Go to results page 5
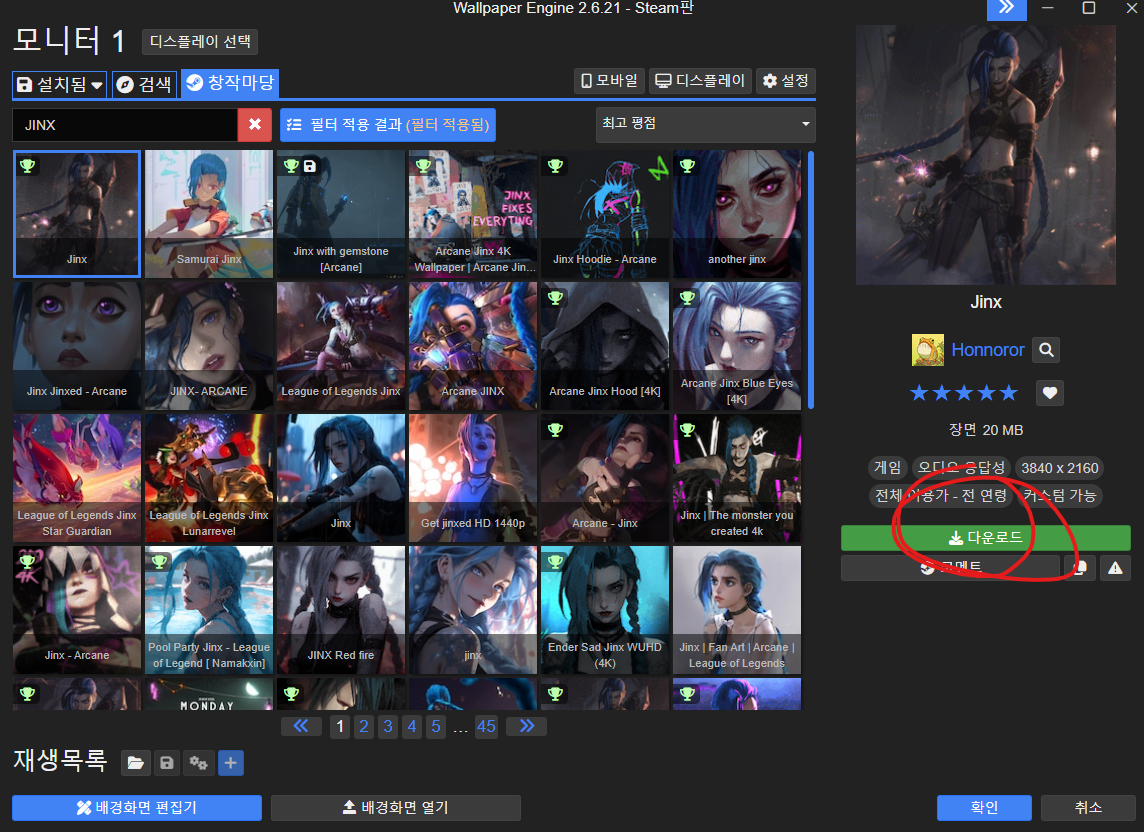1144x832 pixels. (436, 726)
